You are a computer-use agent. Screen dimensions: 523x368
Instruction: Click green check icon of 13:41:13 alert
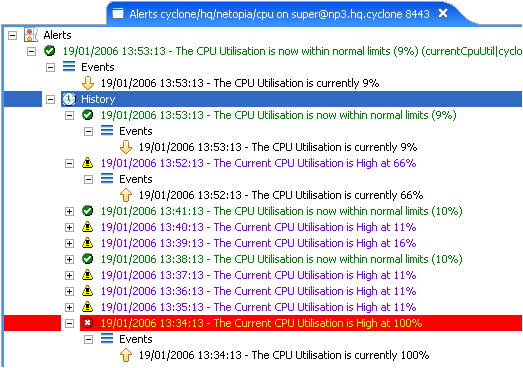pyautogui.click(x=88, y=211)
